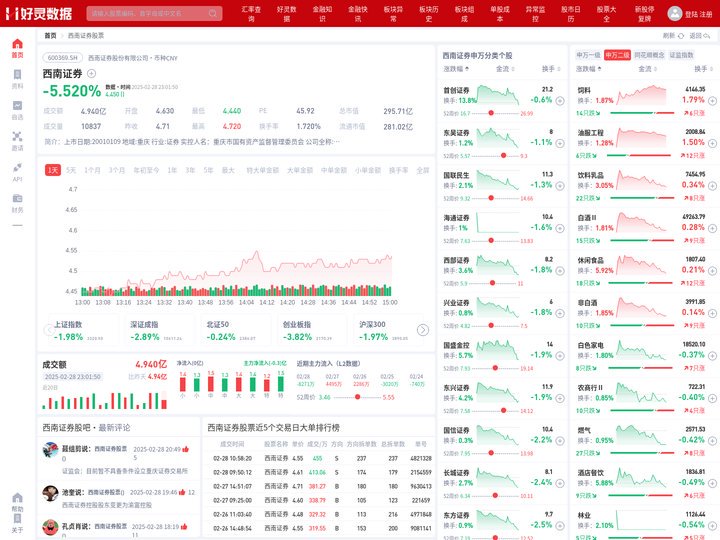Click 西南证券 52周价 slider dot
Screen dimensions: 720x540
pos(357,397)
